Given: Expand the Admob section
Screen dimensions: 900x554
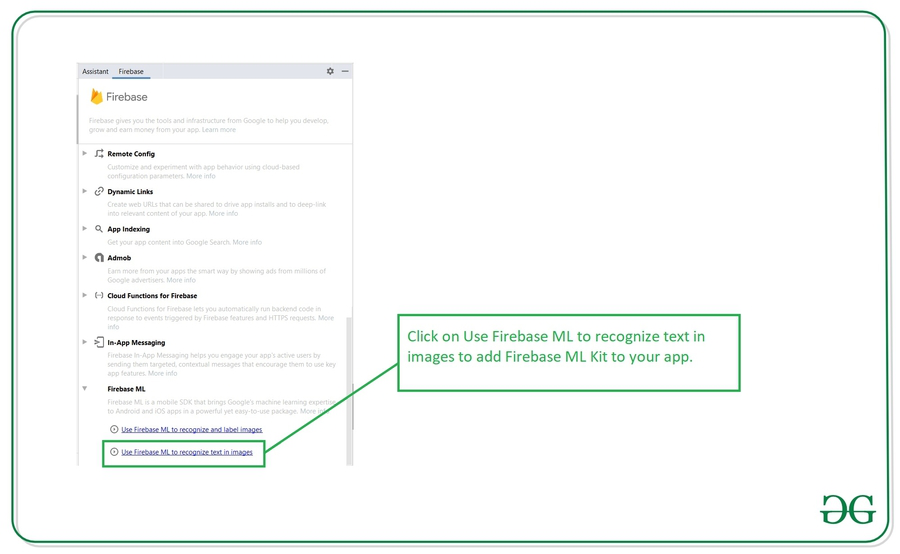Looking at the screenshot, I should [x=84, y=257].
